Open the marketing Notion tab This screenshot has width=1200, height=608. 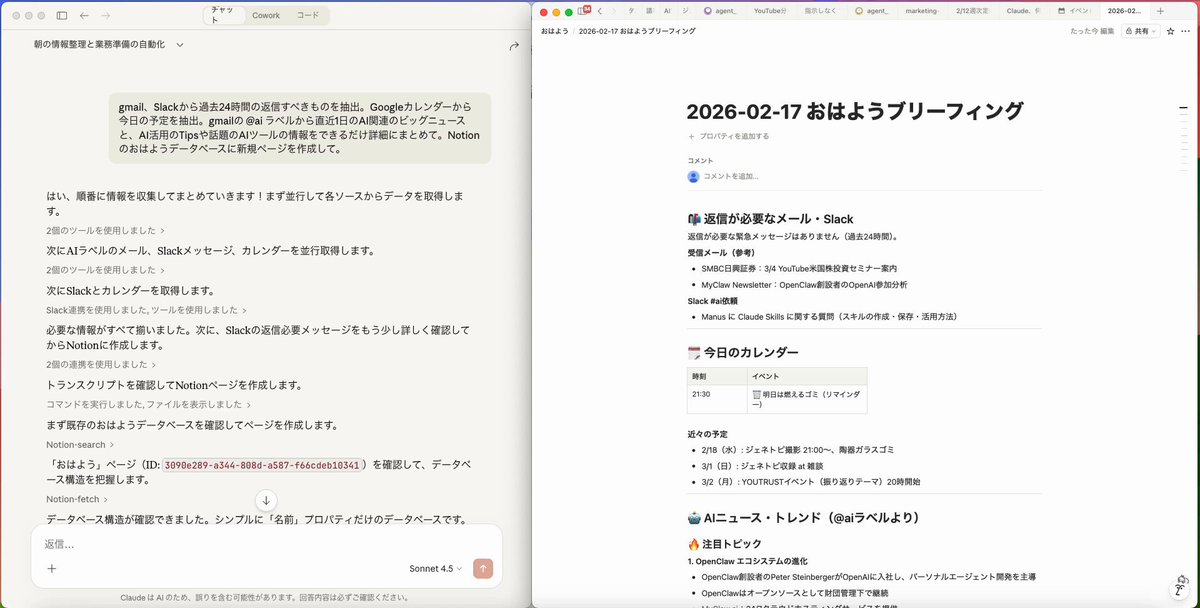point(922,11)
